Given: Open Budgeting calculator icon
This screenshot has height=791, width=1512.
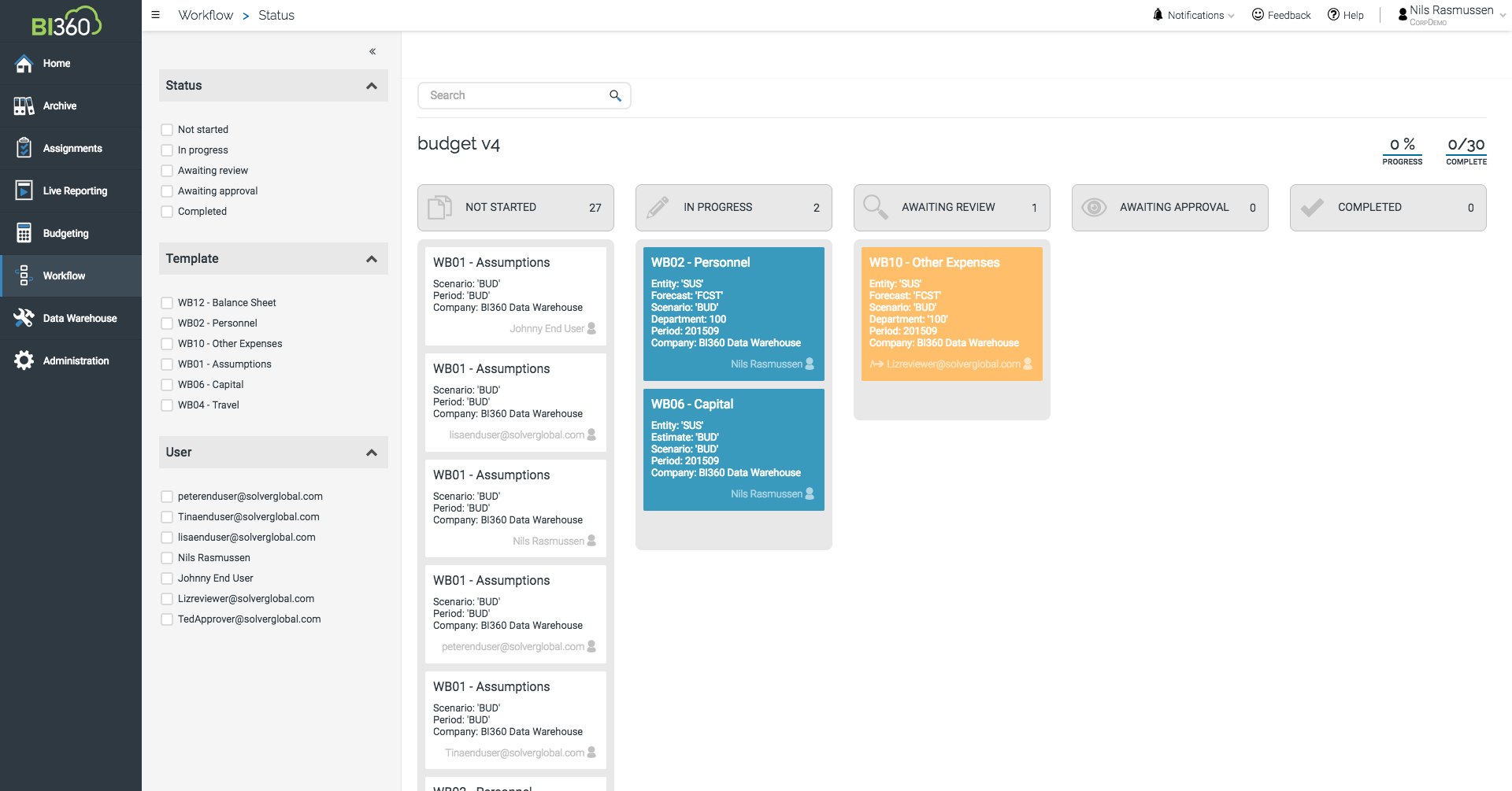Looking at the screenshot, I should [x=24, y=233].
